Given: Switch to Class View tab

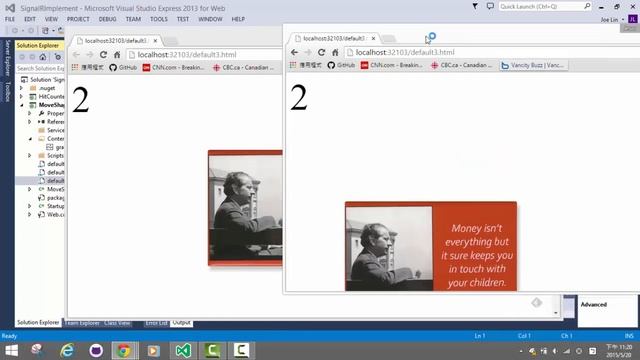Looking at the screenshot, I should (x=117, y=323).
